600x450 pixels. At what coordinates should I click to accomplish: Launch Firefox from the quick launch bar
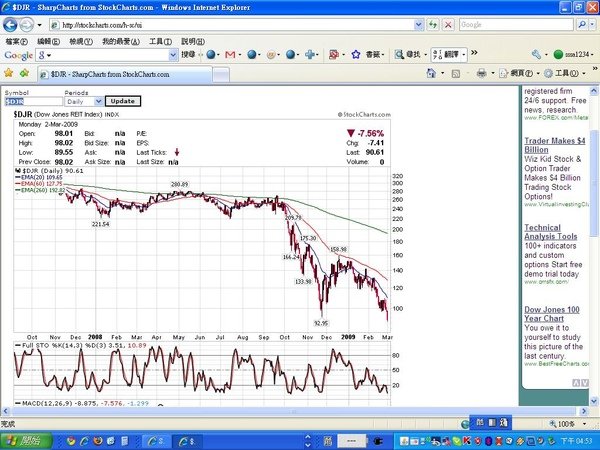98,441
